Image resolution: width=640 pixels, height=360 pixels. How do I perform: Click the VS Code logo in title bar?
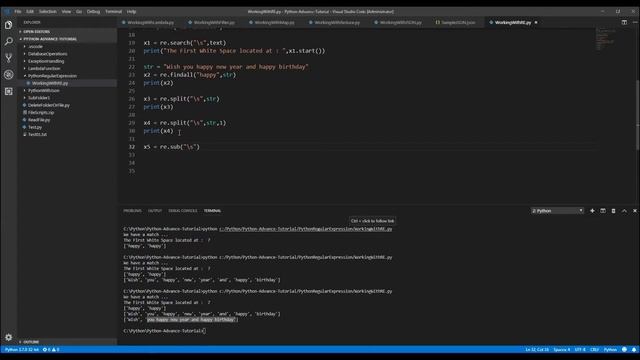click(x=7, y=11)
